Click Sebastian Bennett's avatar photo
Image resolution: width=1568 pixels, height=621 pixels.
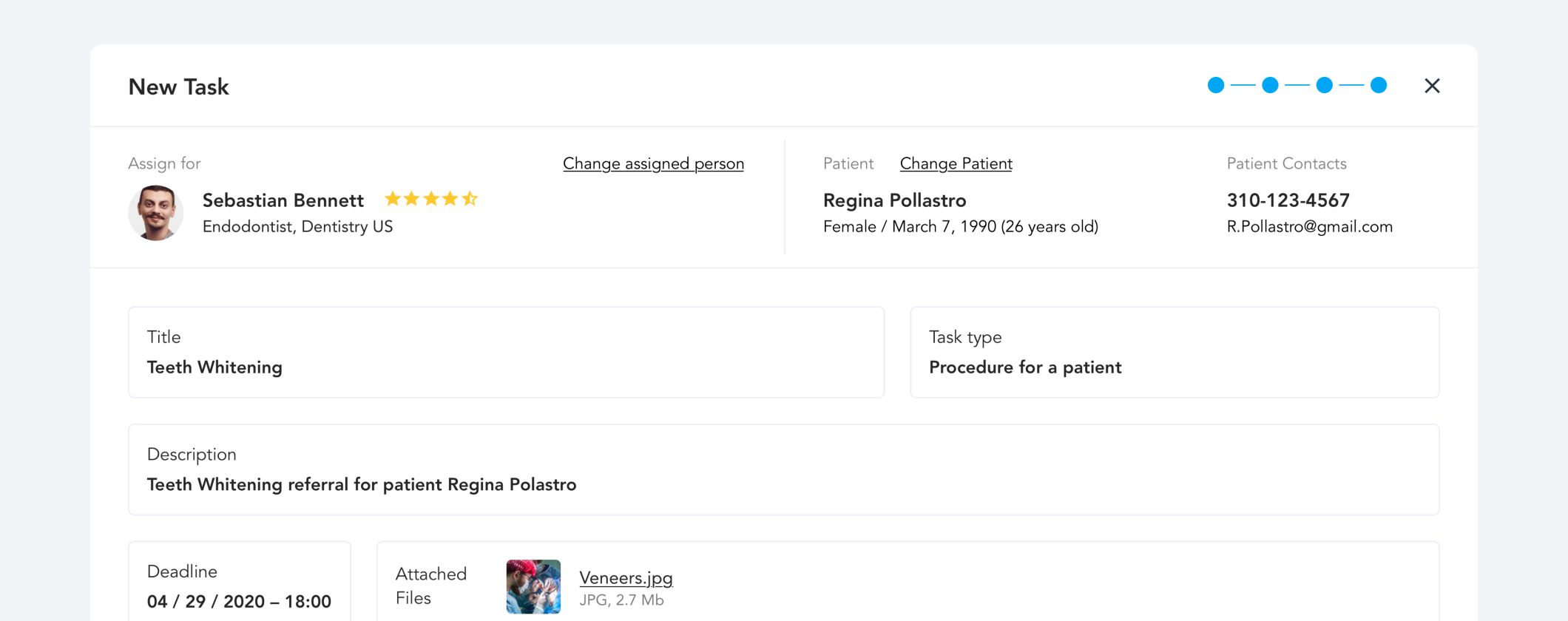[155, 213]
